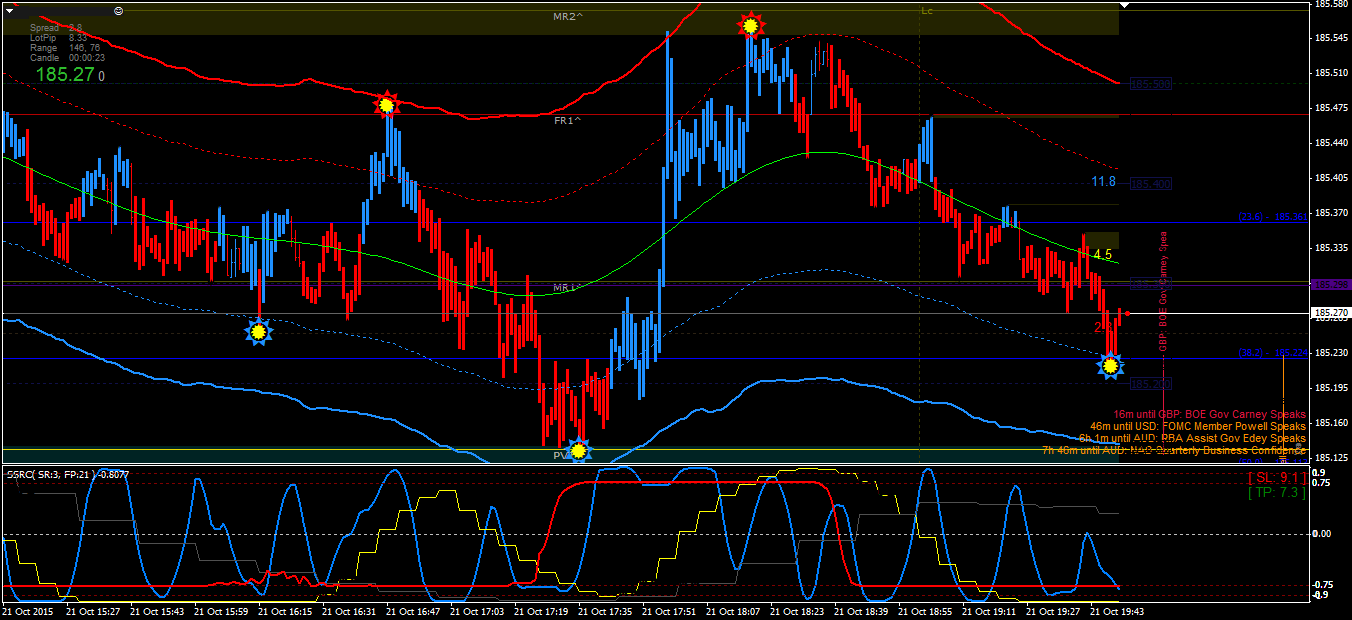Viewport: 1352px width, 620px height.
Task: Click the RBA Assist Gov Edey Speaks line
Action: tap(1192, 438)
